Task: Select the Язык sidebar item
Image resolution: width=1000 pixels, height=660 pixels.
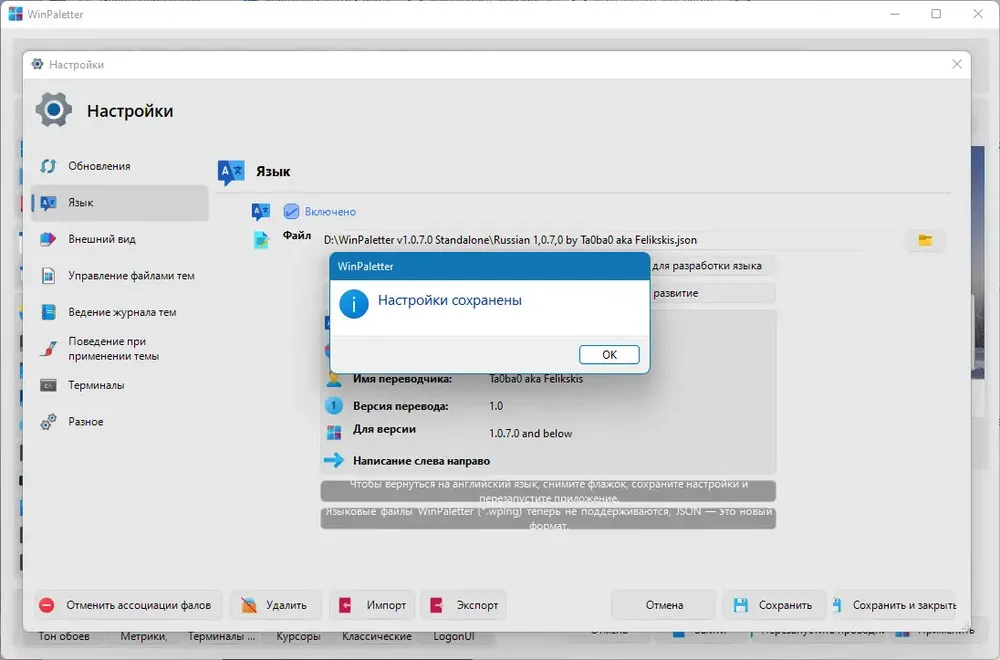Action: point(120,203)
